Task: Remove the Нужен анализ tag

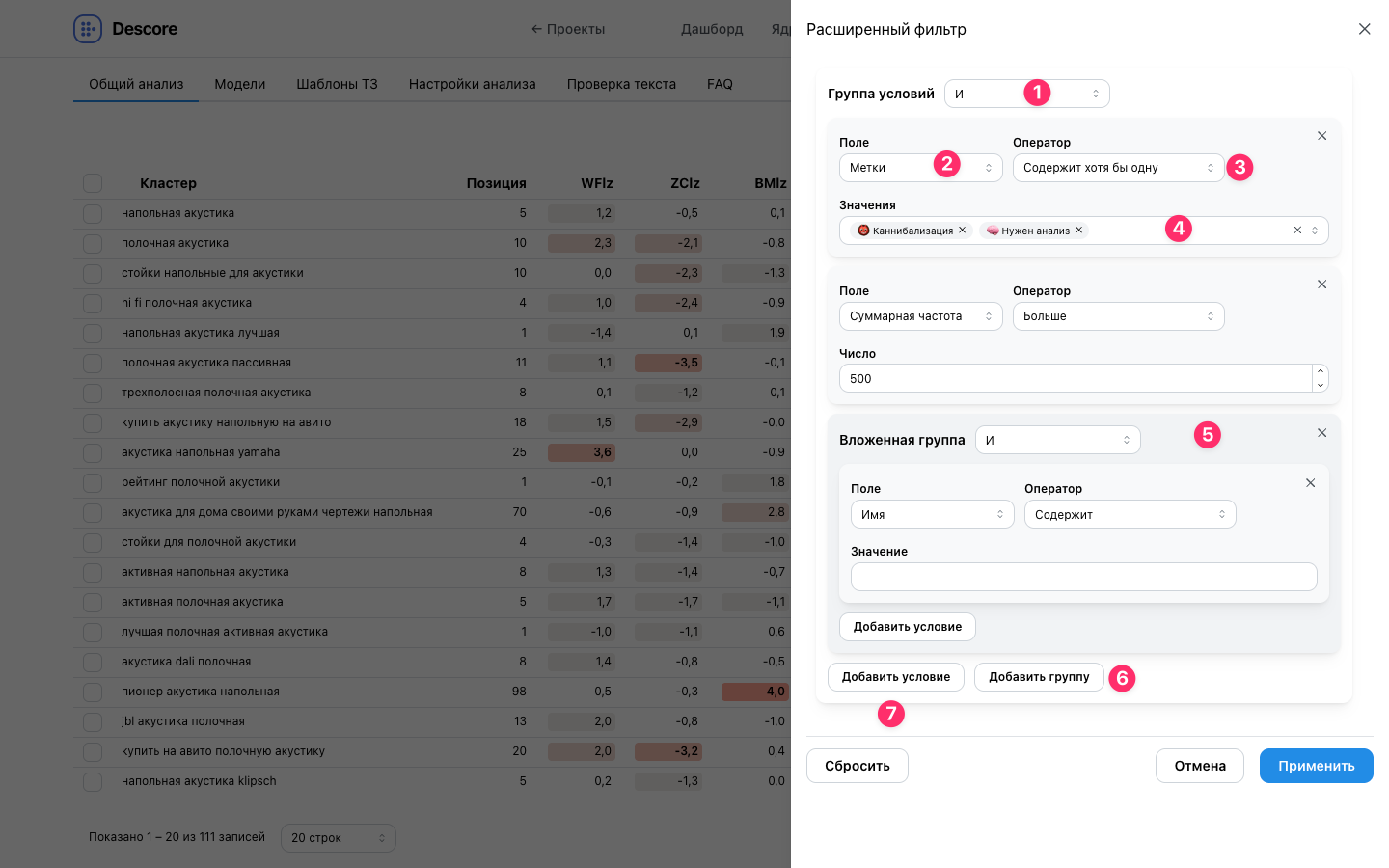Action: coord(1078,231)
